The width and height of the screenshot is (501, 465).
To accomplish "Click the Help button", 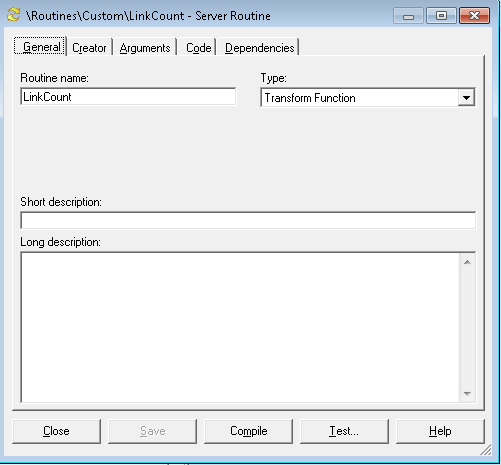I will point(440,431).
